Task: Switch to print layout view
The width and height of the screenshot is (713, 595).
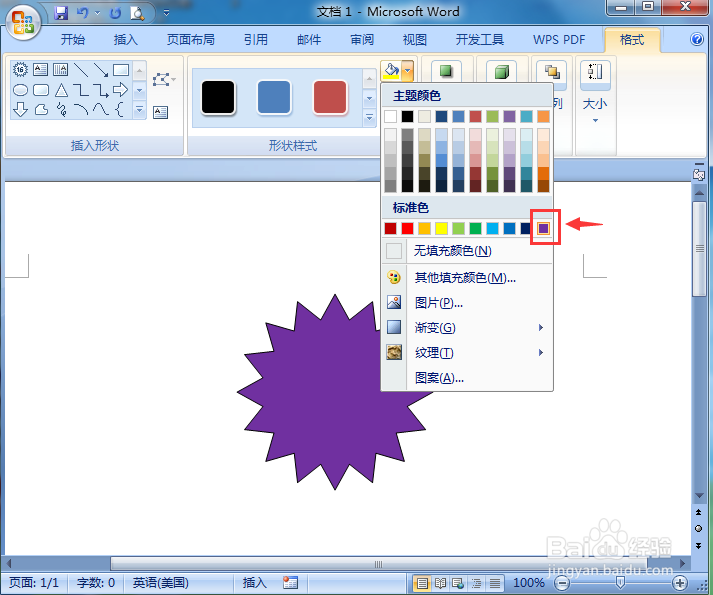Action: pyautogui.click(x=422, y=583)
